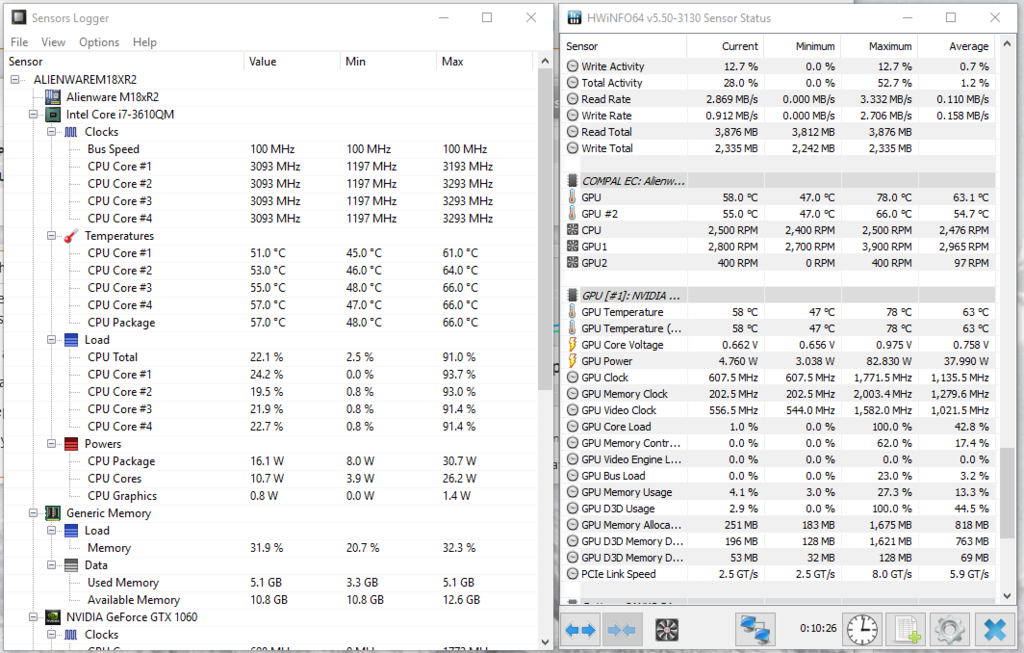Select the Available Memory row

pyautogui.click(x=270, y=599)
